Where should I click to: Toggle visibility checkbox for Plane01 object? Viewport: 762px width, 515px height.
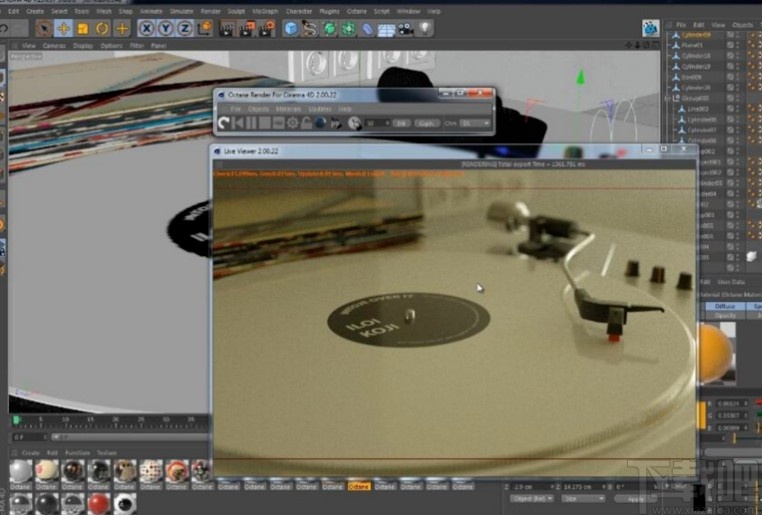click(x=731, y=45)
